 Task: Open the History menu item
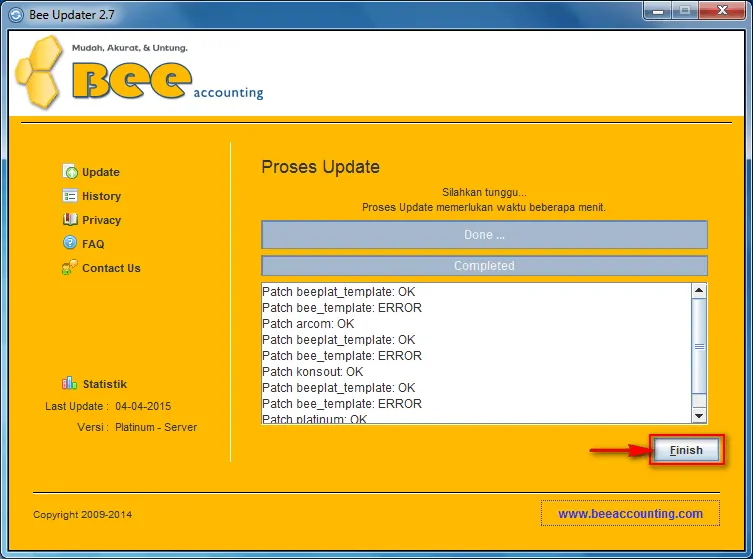(101, 196)
